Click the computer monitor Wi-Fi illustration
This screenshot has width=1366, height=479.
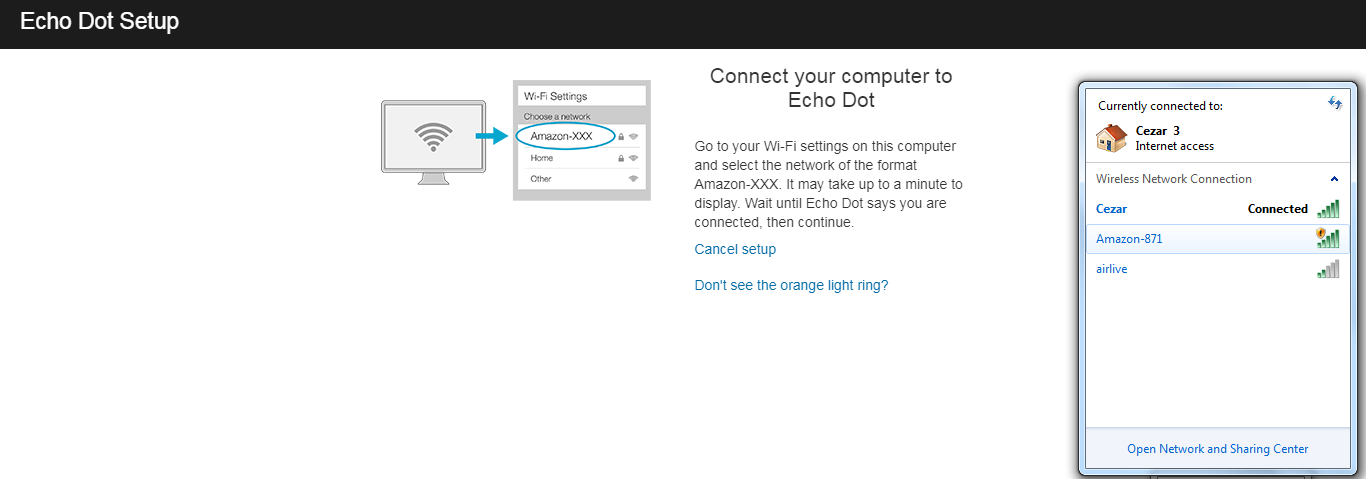point(433,142)
